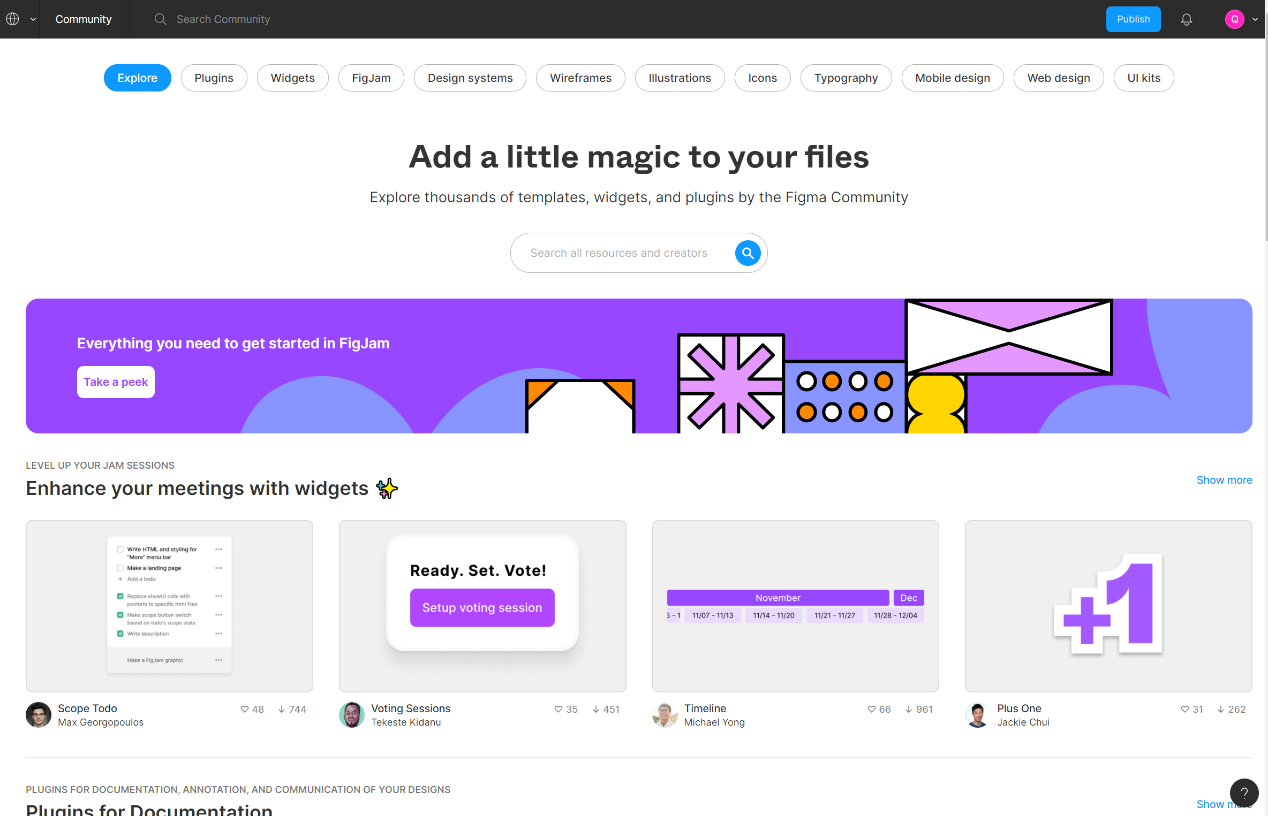Click Show more for widgets section
The image size is (1268, 816).
[1224, 480]
